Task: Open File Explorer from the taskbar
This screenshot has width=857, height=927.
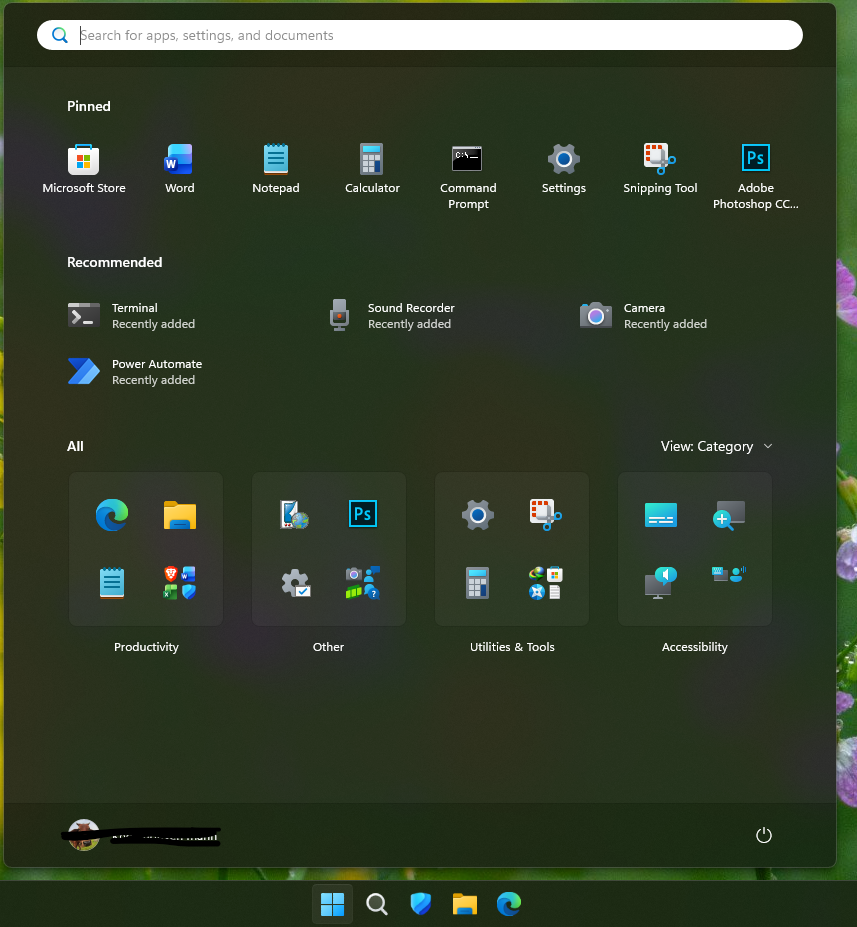Action: tap(465, 904)
